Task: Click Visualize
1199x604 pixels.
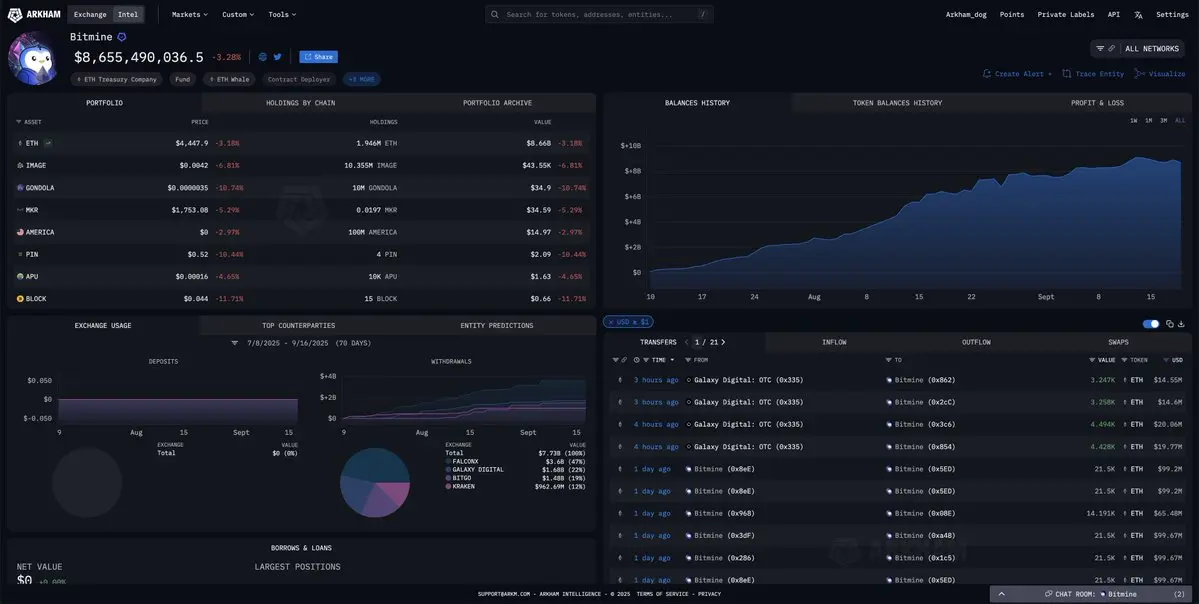Action: point(1160,74)
